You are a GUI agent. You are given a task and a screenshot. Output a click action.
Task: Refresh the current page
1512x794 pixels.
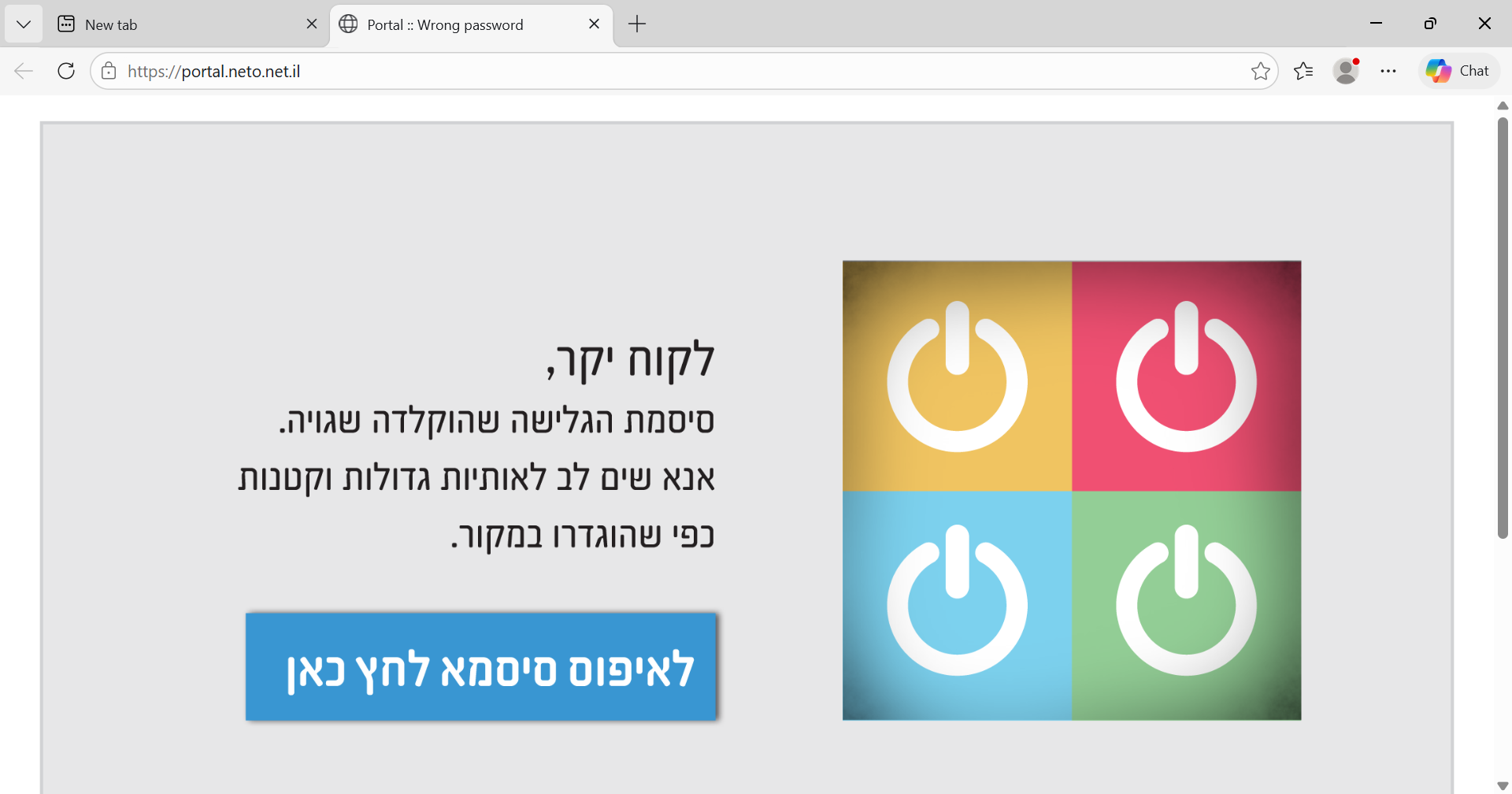coord(66,71)
